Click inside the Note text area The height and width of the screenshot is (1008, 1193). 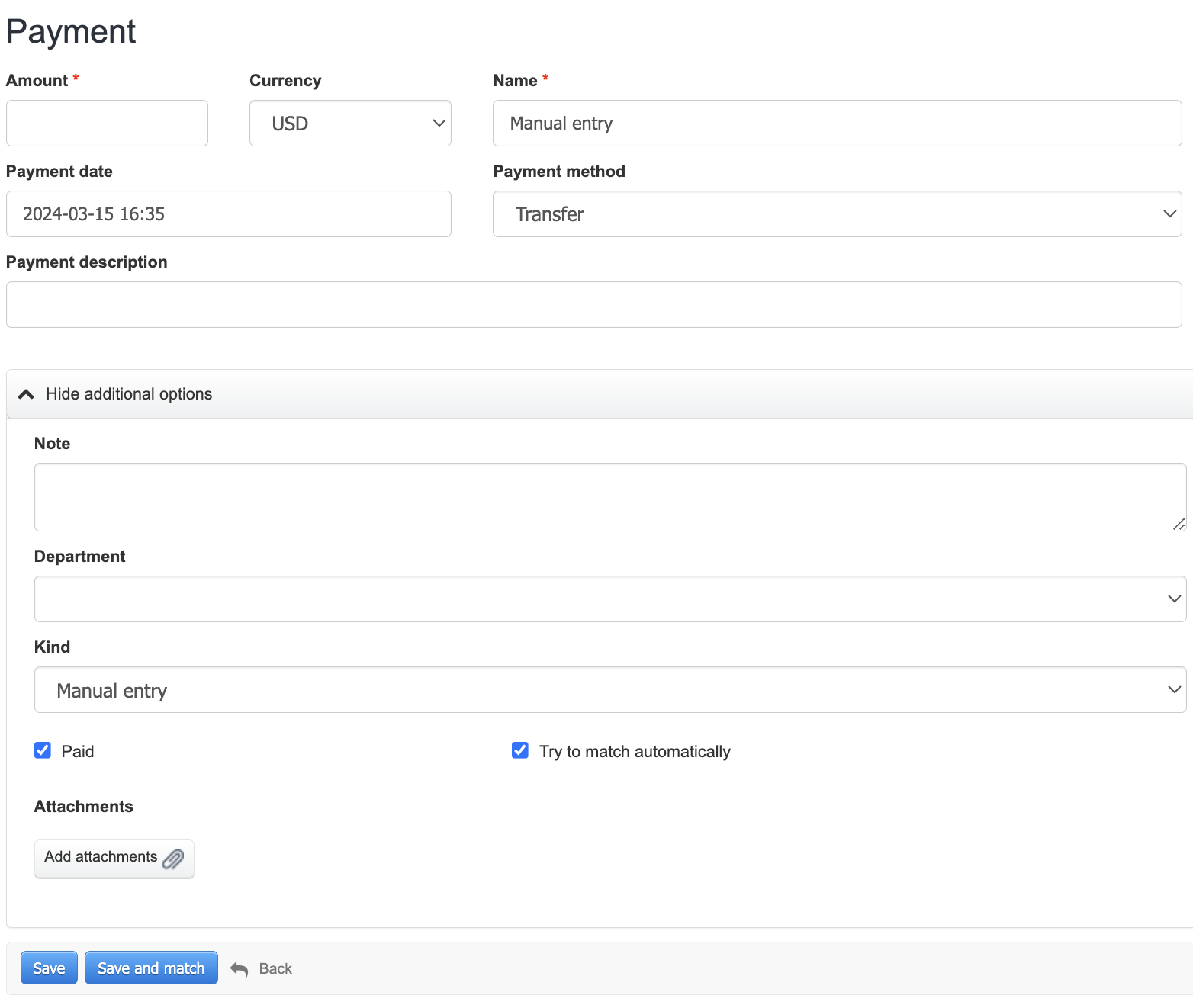[x=609, y=497]
